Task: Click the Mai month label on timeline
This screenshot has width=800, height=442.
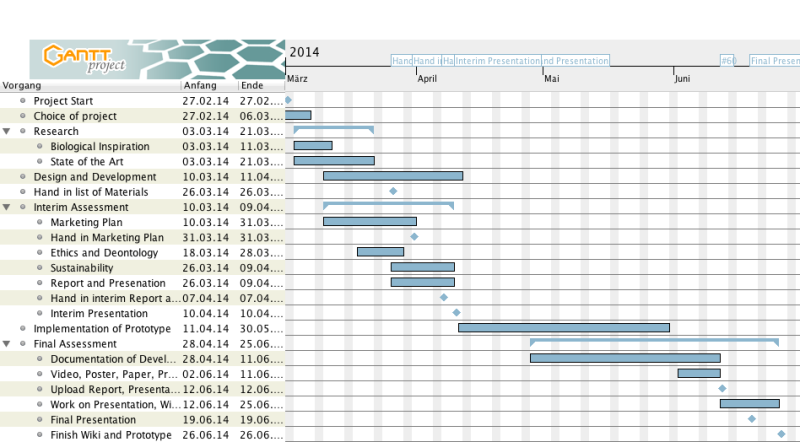Action: pyautogui.click(x=551, y=78)
